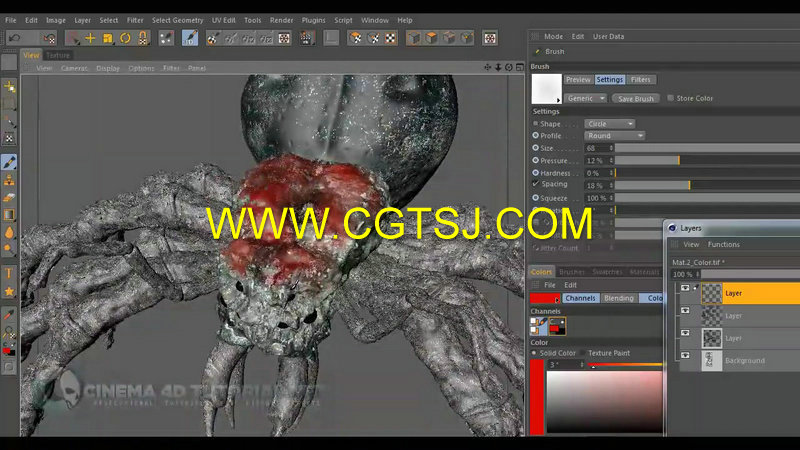The image size is (800, 450).
Task: Set Pressure slider bar value
Action: (707, 160)
